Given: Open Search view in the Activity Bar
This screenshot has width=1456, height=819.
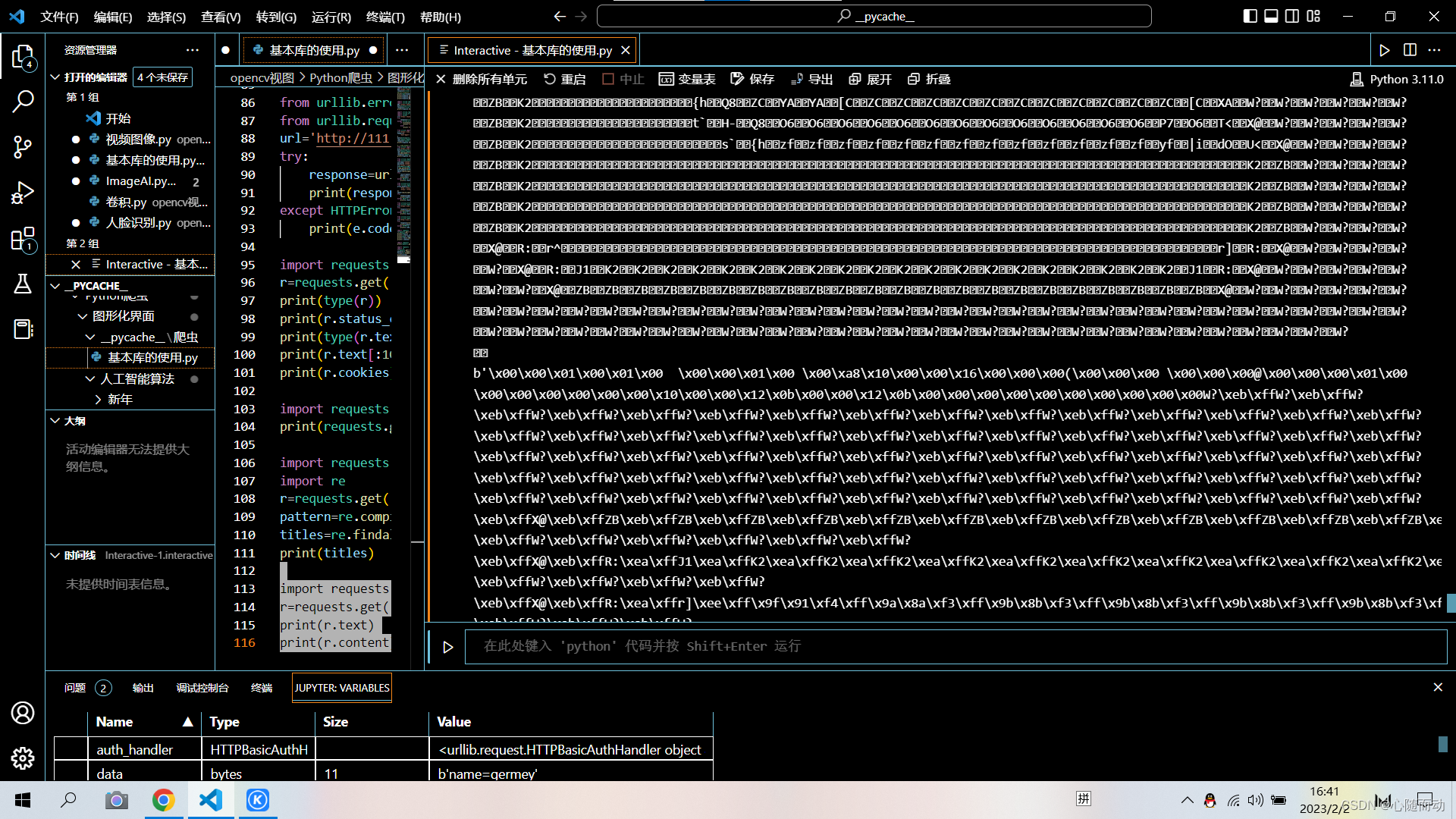Looking at the screenshot, I should point(23,100).
